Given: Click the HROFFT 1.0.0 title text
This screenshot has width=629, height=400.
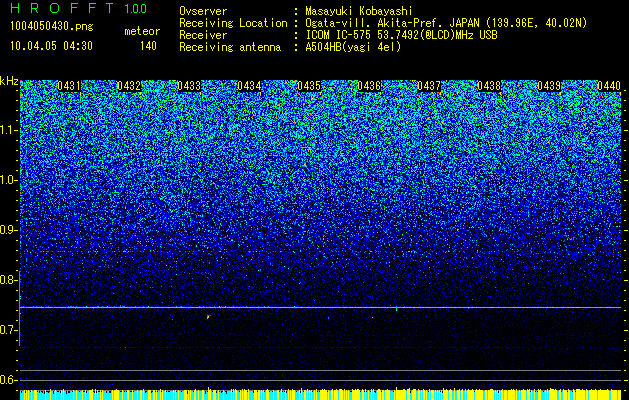Looking at the screenshot, I should [79, 8].
